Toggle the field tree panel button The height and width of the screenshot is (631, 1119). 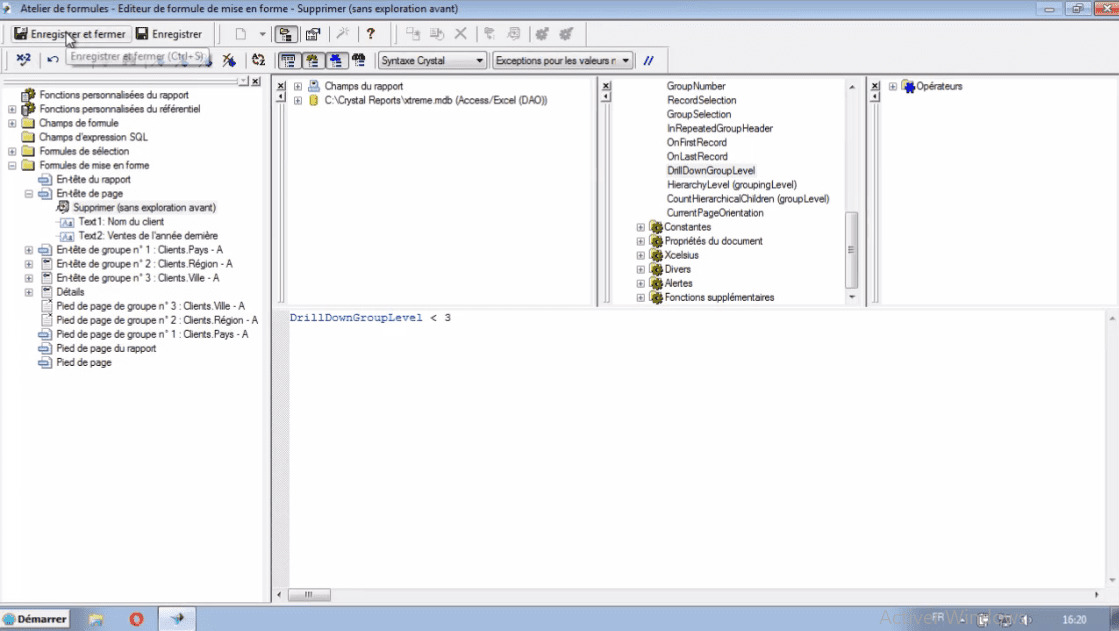[x=288, y=60]
